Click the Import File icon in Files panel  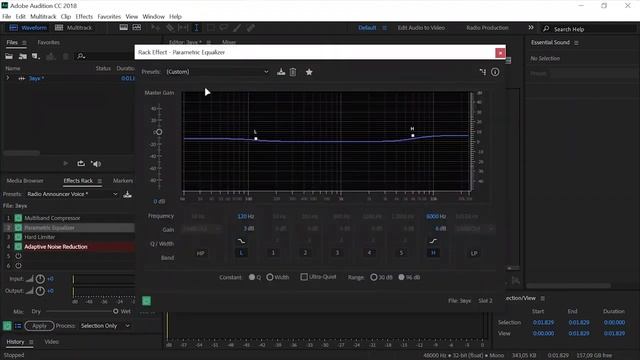pos(22,56)
